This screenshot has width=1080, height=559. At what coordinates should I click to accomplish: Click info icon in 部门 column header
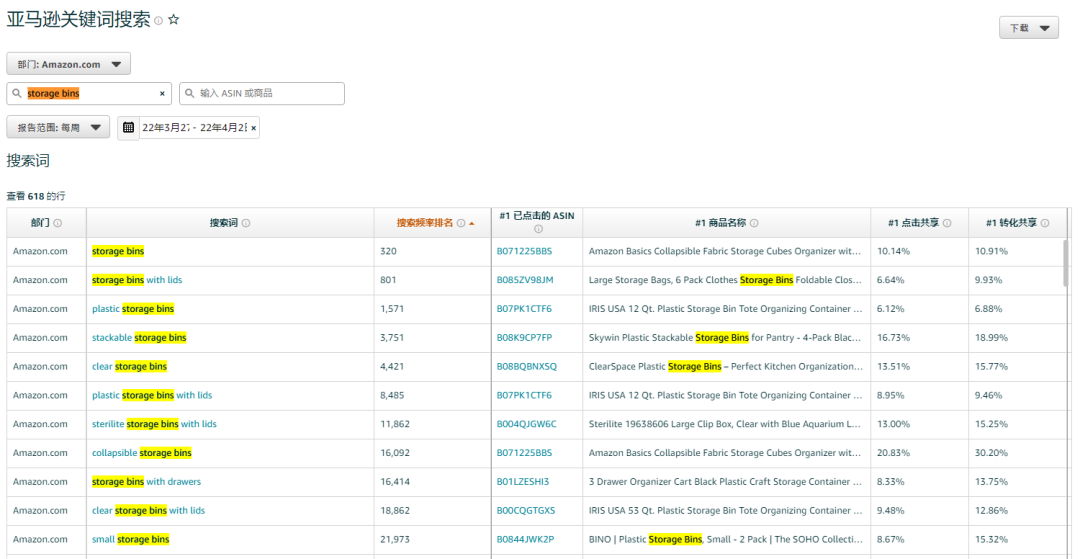[x=58, y=223]
